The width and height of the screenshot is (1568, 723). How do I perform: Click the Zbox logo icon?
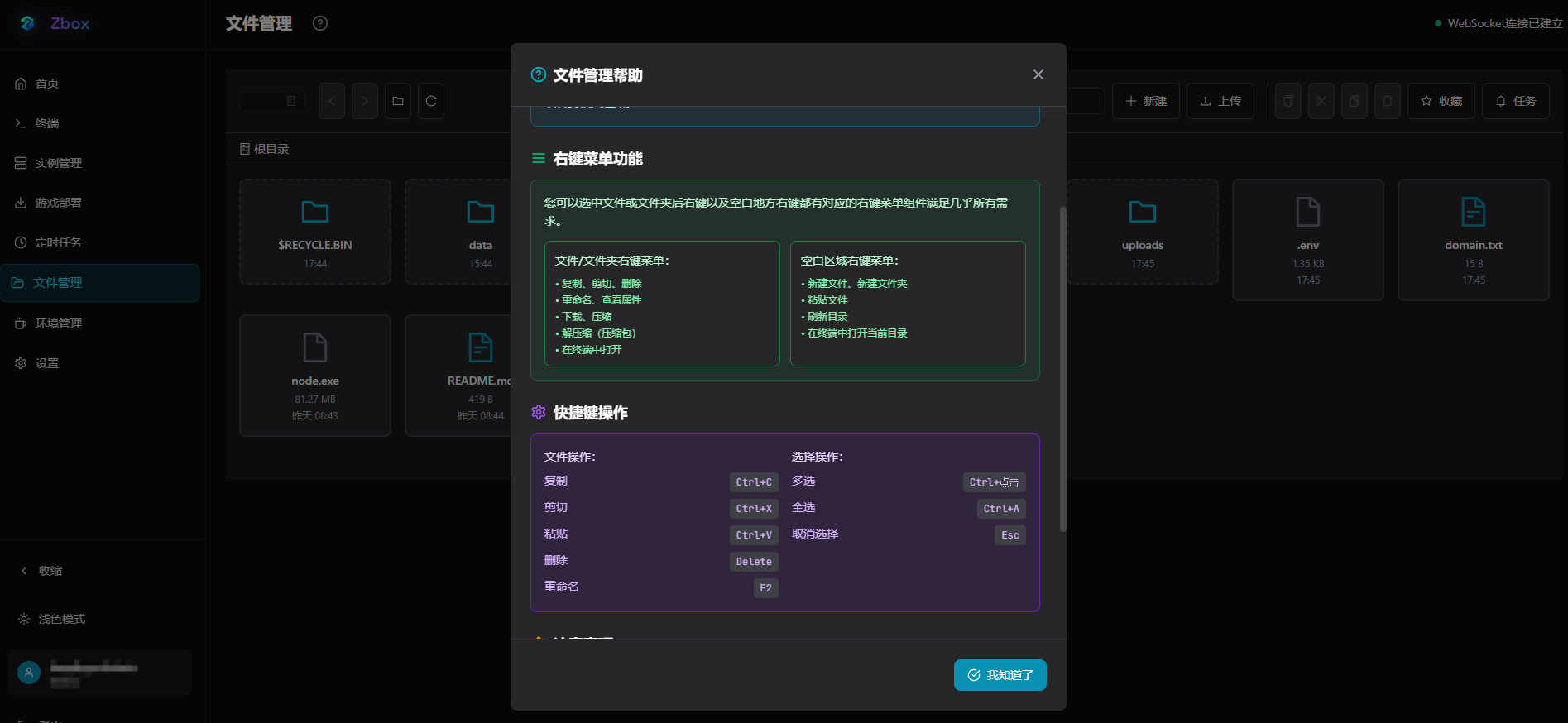tap(28, 23)
